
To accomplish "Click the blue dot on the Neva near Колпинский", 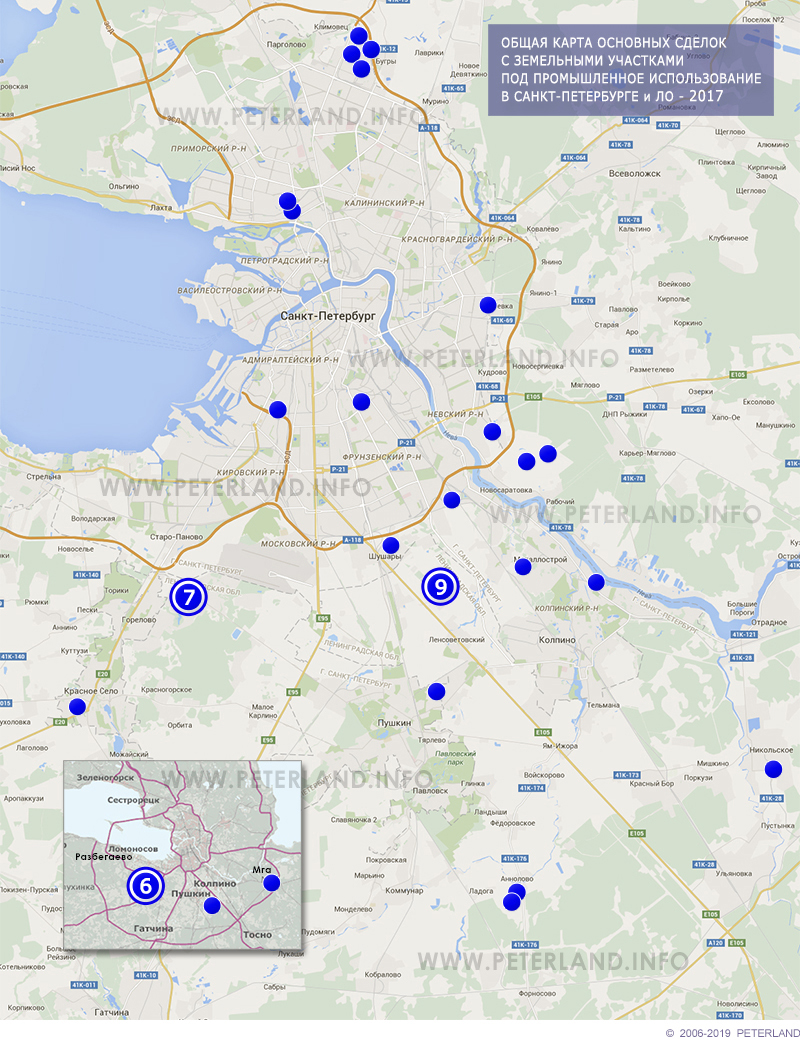I will click(x=596, y=582).
